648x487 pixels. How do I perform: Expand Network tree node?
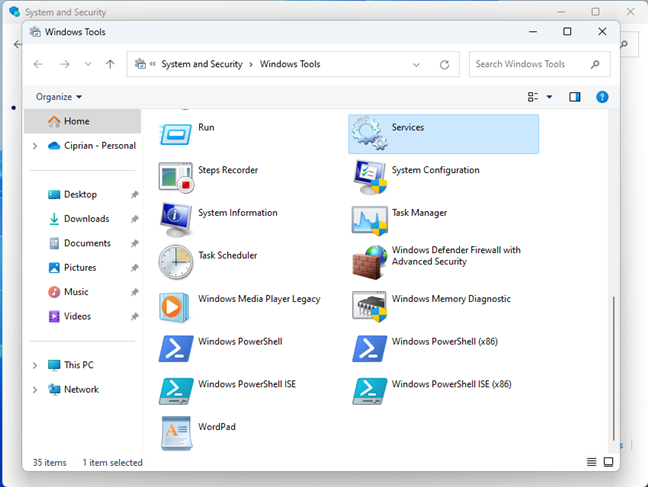point(35,390)
